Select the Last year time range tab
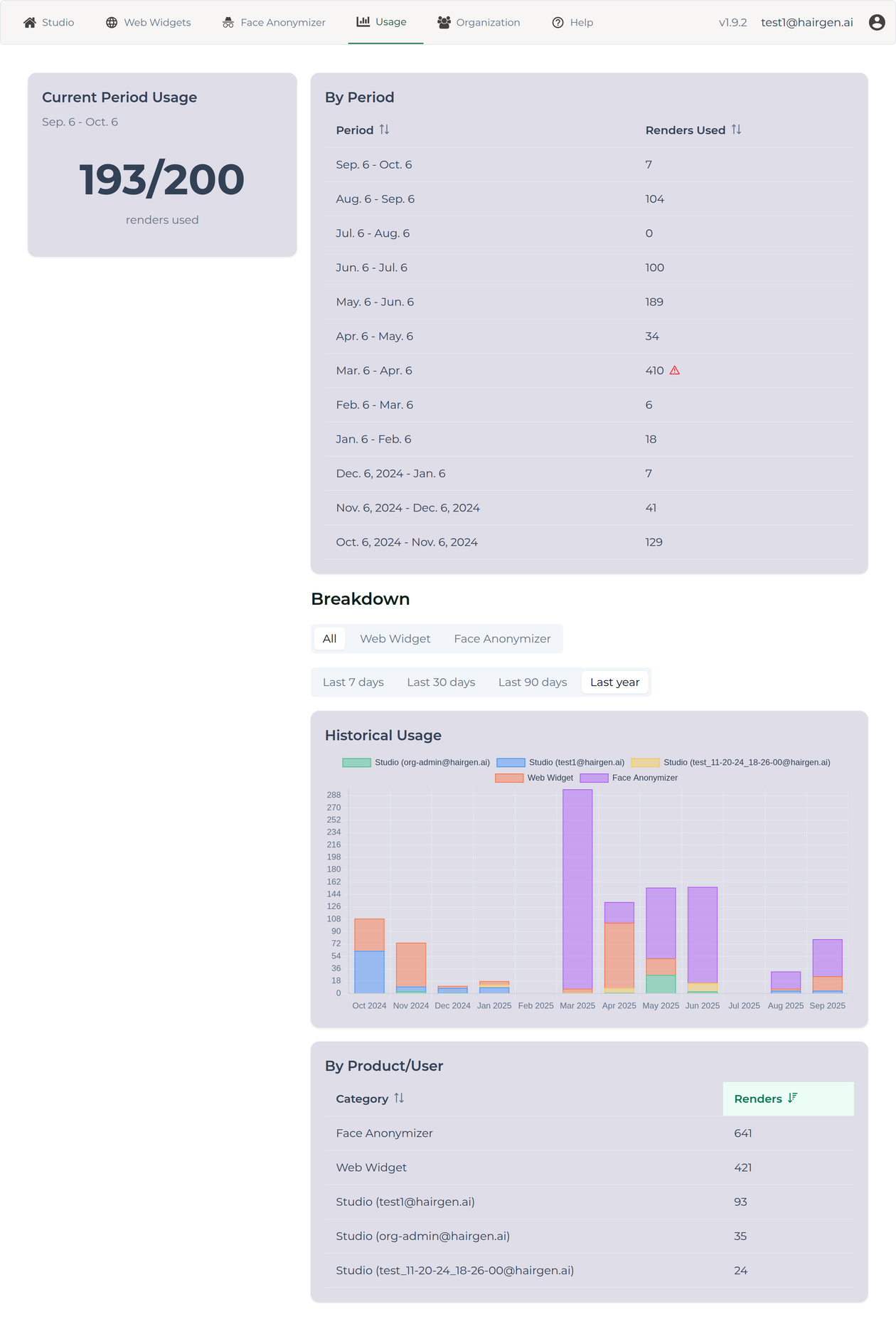Viewport: 896px width, 1344px height. click(614, 682)
